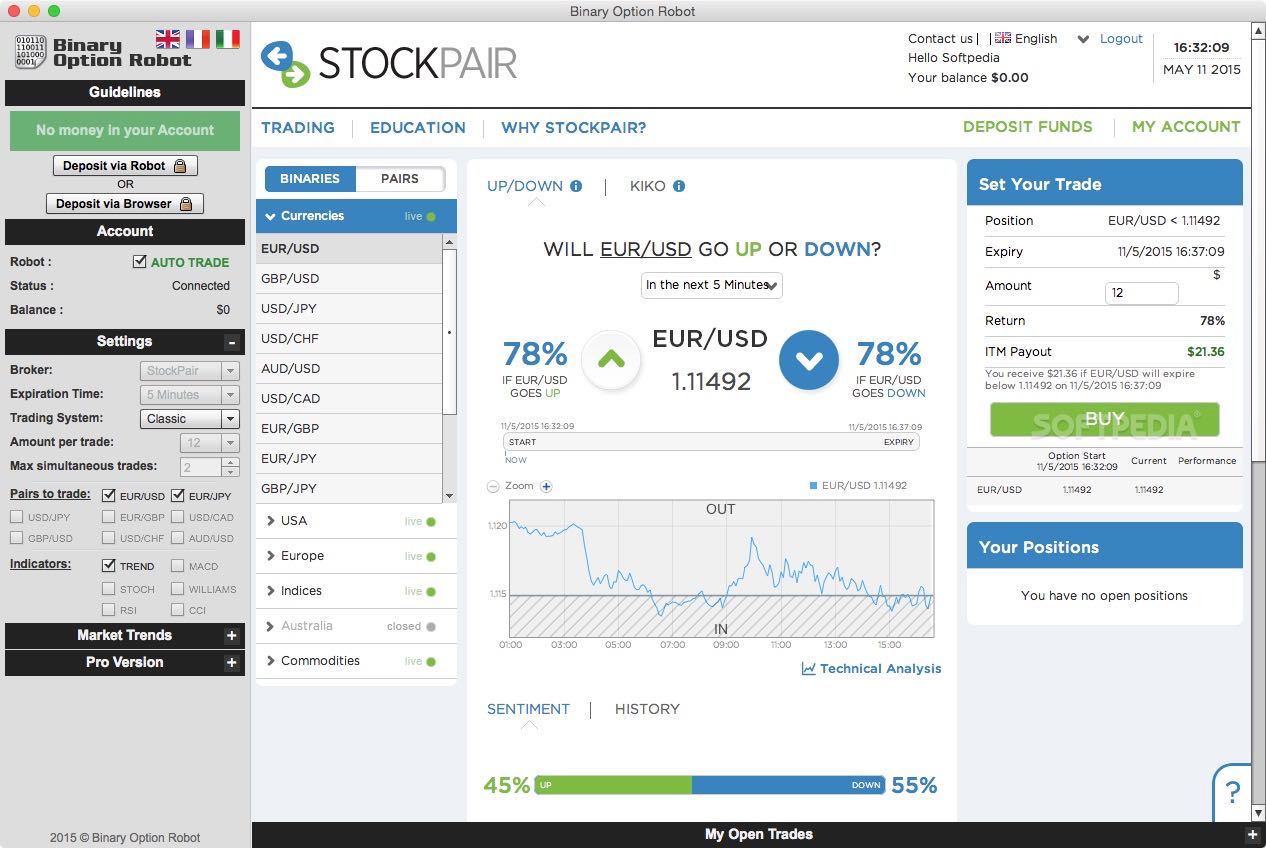Toggle the WILLIAMS indicator checkbox
The image size is (1266, 848).
[178, 588]
